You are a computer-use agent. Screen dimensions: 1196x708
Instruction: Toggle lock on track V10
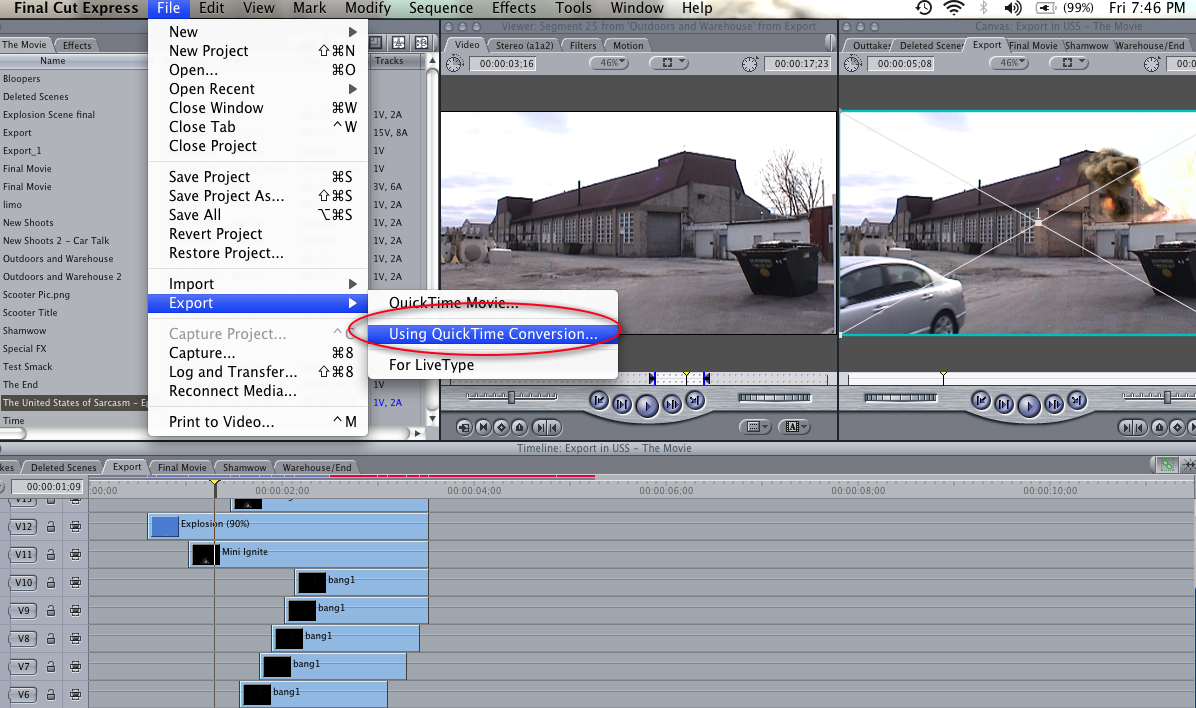[51, 583]
